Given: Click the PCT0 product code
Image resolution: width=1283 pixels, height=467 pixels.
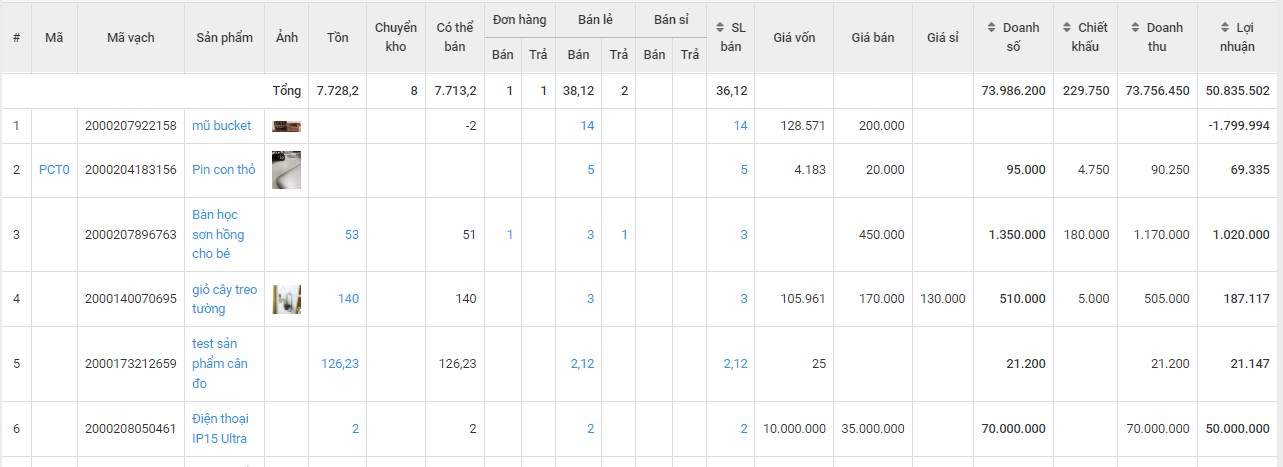Looking at the screenshot, I should (54, 170).
